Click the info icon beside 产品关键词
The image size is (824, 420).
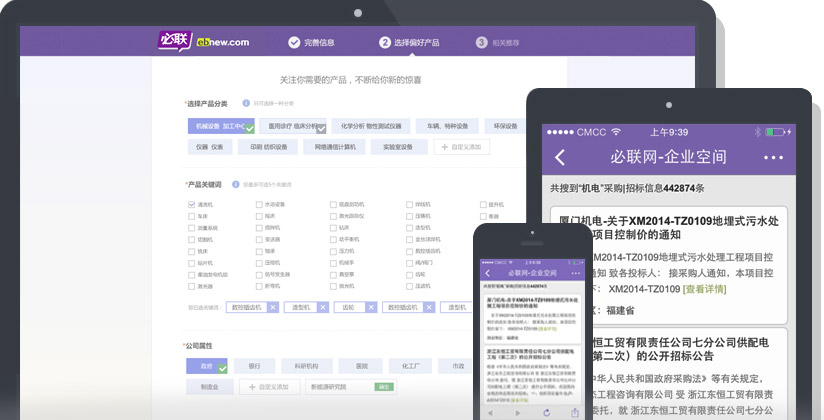point(234,184)
